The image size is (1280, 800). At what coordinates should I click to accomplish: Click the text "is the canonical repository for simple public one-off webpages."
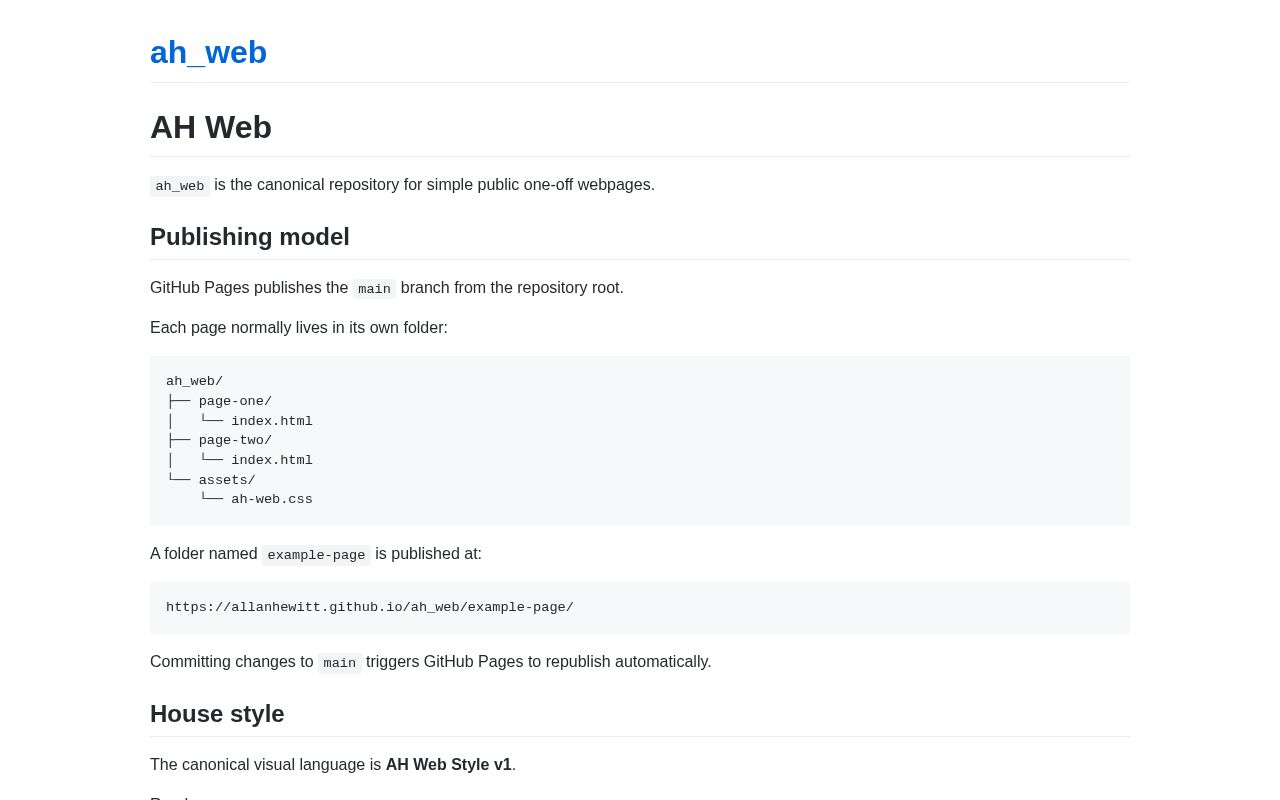coord(434,185)
